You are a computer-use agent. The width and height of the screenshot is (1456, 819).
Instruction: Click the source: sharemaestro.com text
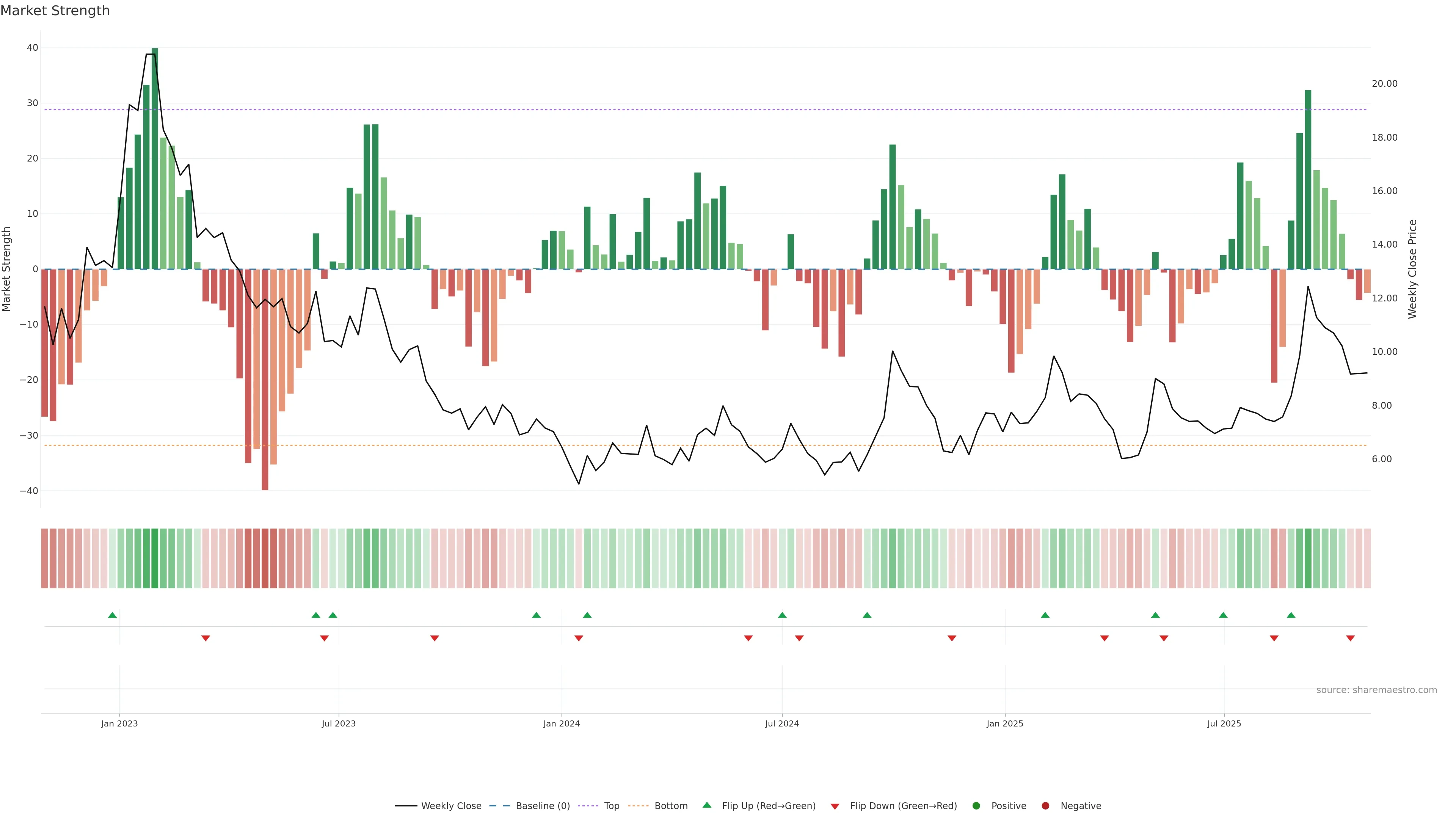1376,690
